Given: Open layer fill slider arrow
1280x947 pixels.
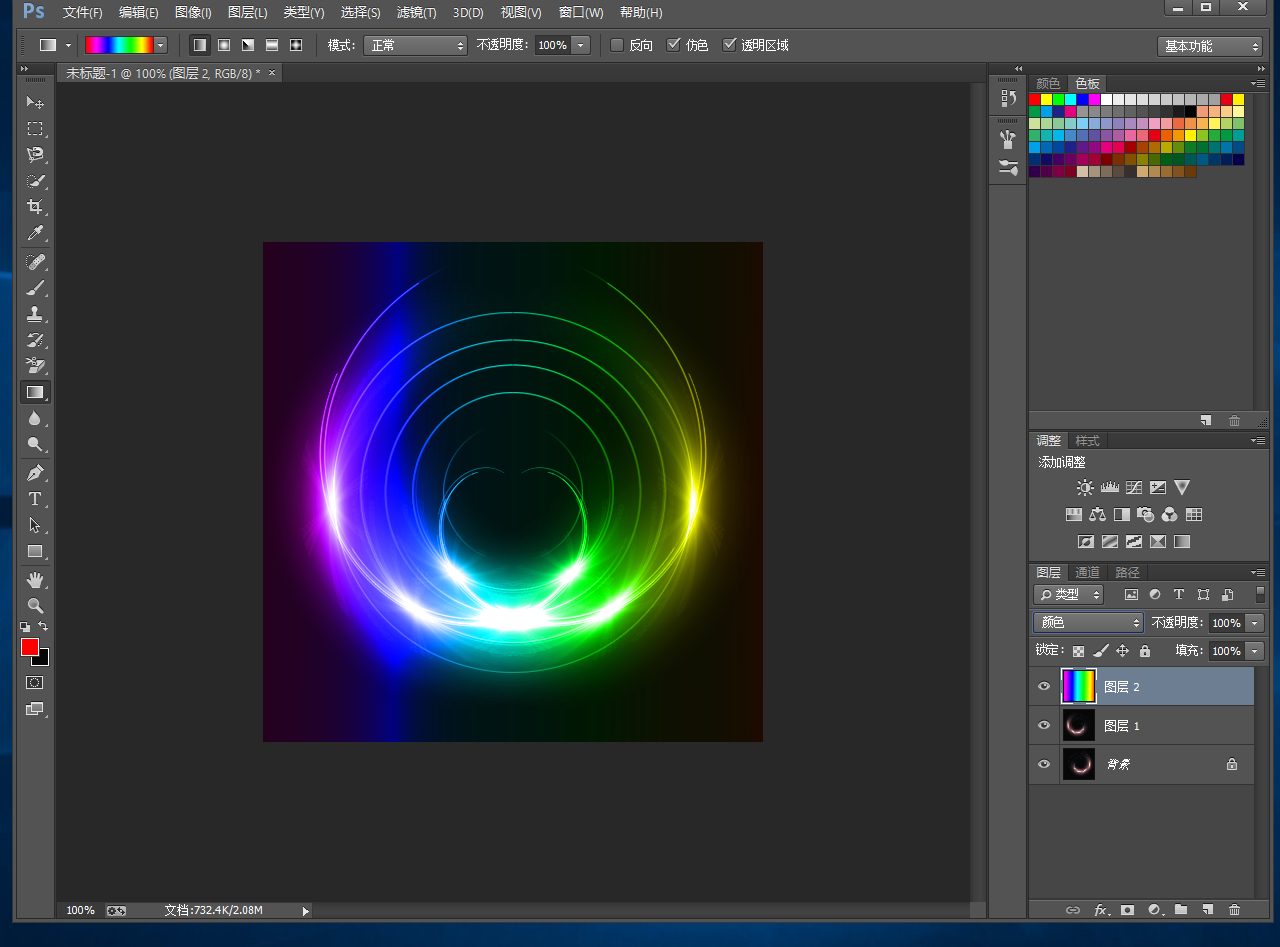Looking at the screenshot, I should 1255,651.
